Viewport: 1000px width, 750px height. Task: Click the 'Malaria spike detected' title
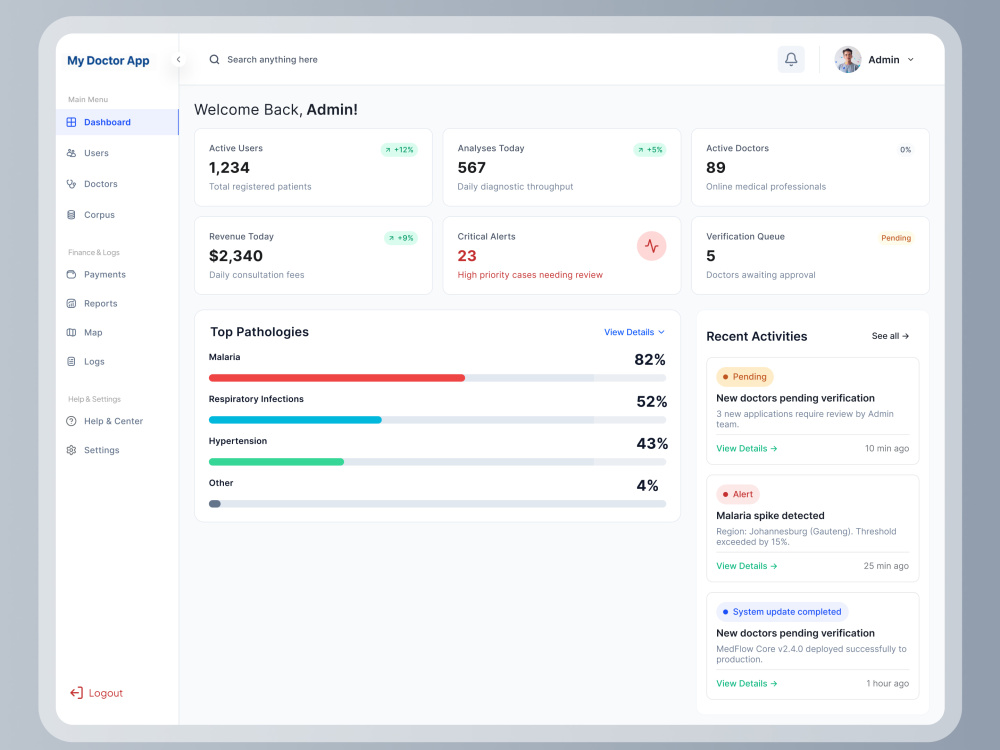[x=770, y=515]
